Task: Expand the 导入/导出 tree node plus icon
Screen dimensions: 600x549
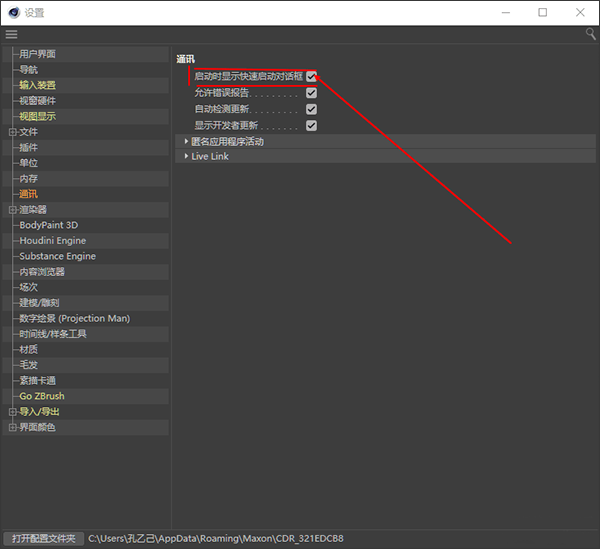Action: click(x=12, y=412)
